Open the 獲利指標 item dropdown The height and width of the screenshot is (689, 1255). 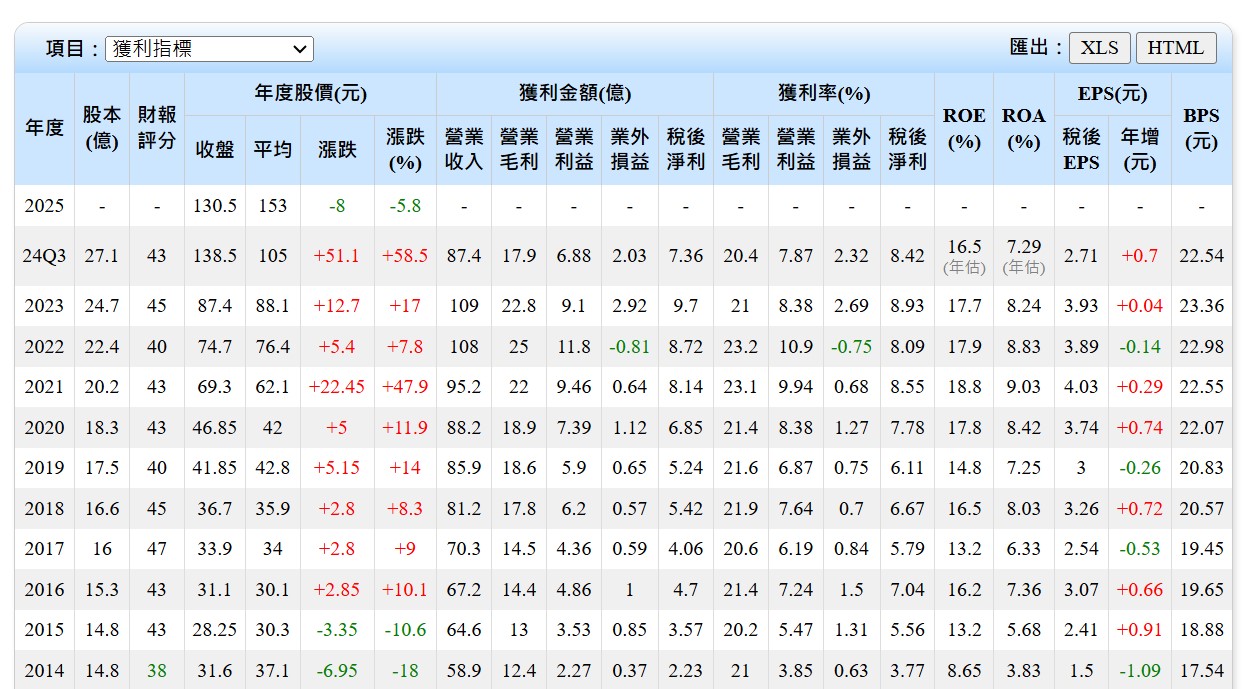(209, 49)
